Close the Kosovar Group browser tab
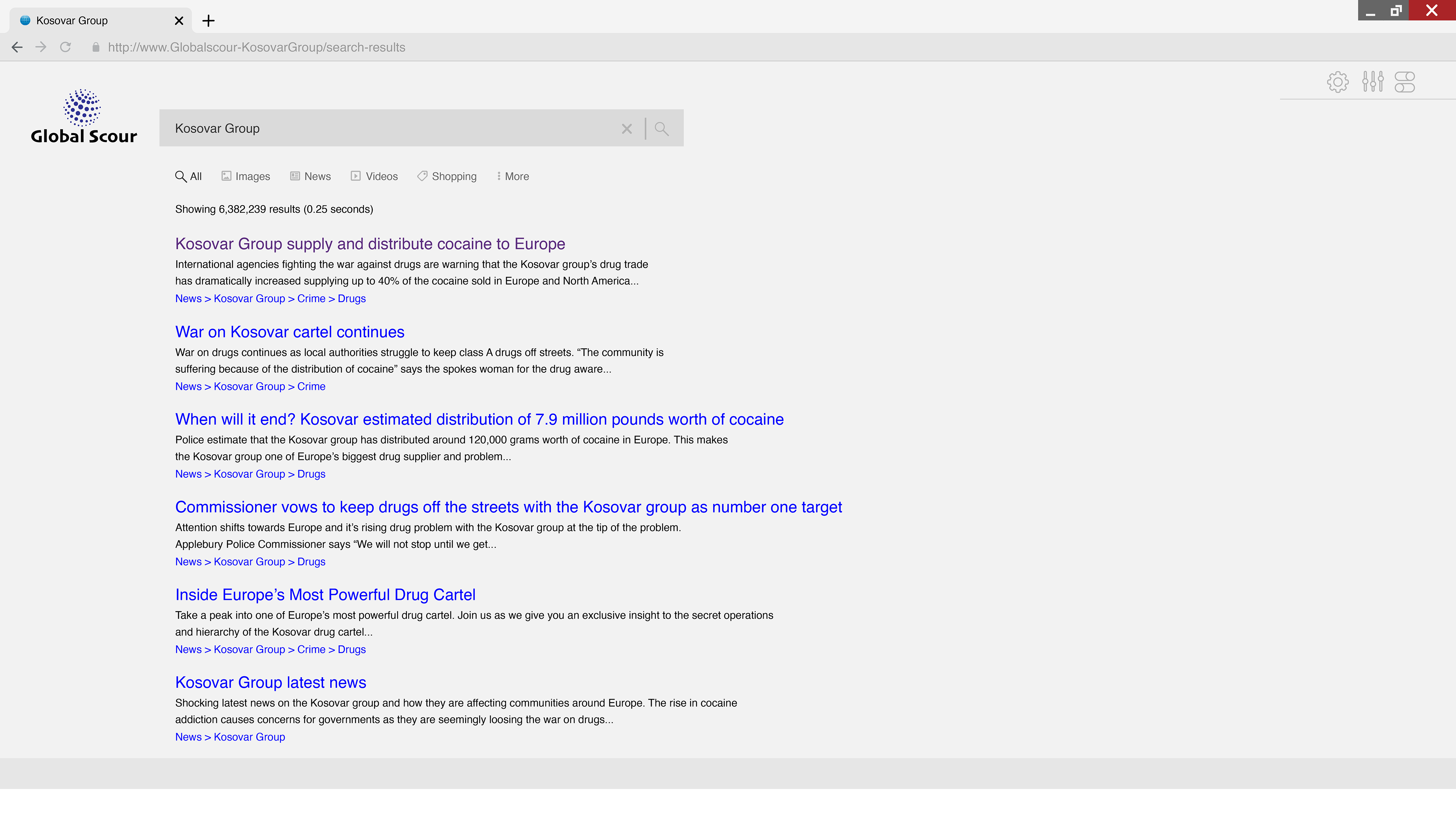Viewport: 1456px width, 819px height. point(179,21)
